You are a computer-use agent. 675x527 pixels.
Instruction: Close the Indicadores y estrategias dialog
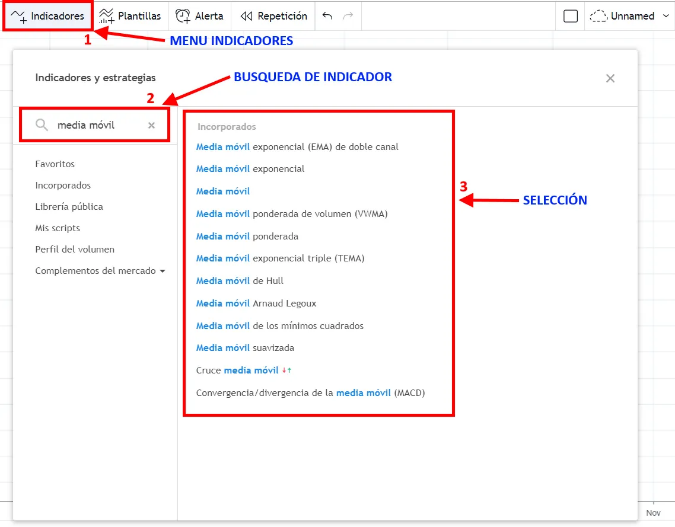[x=610, y=78]
